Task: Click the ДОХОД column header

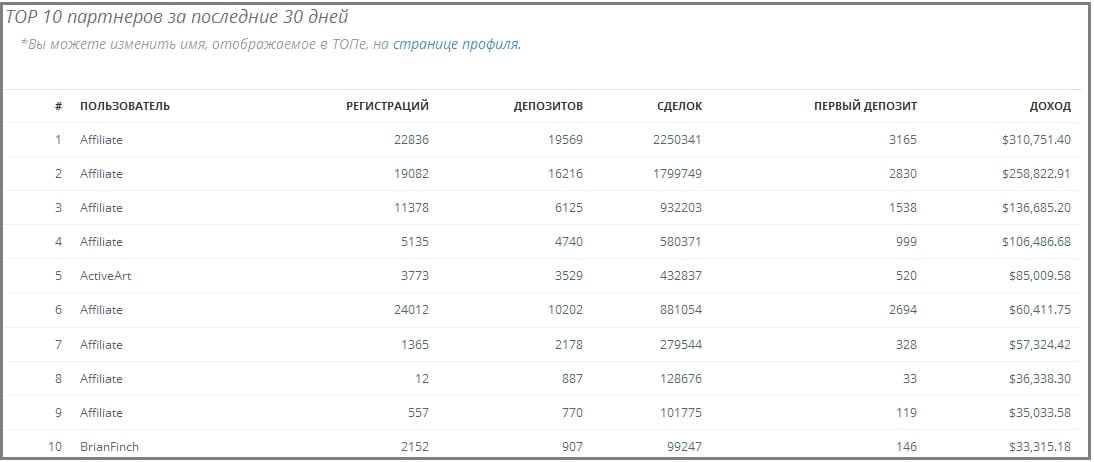Action: [x=1050, y=106]
